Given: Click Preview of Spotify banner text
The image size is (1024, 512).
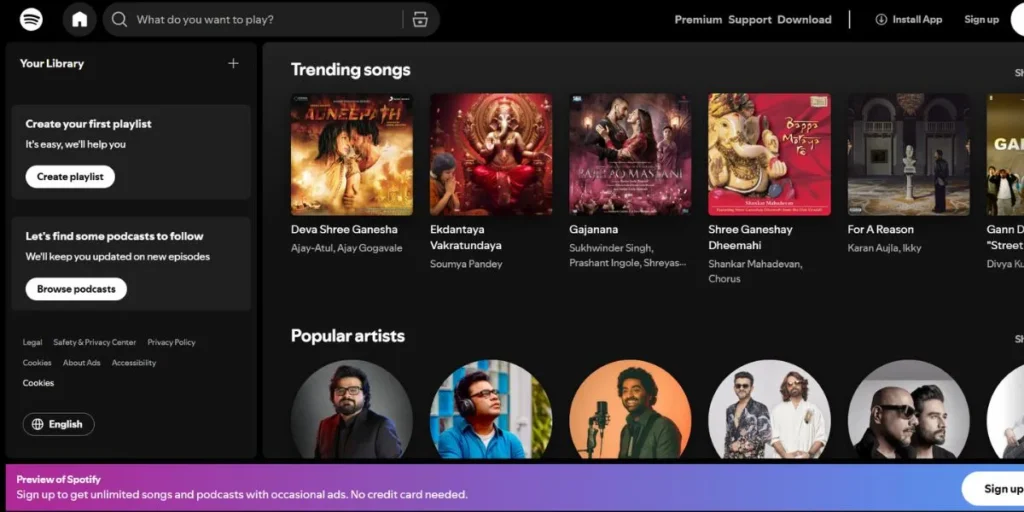Looking at the screenshot, I should 59,479.
